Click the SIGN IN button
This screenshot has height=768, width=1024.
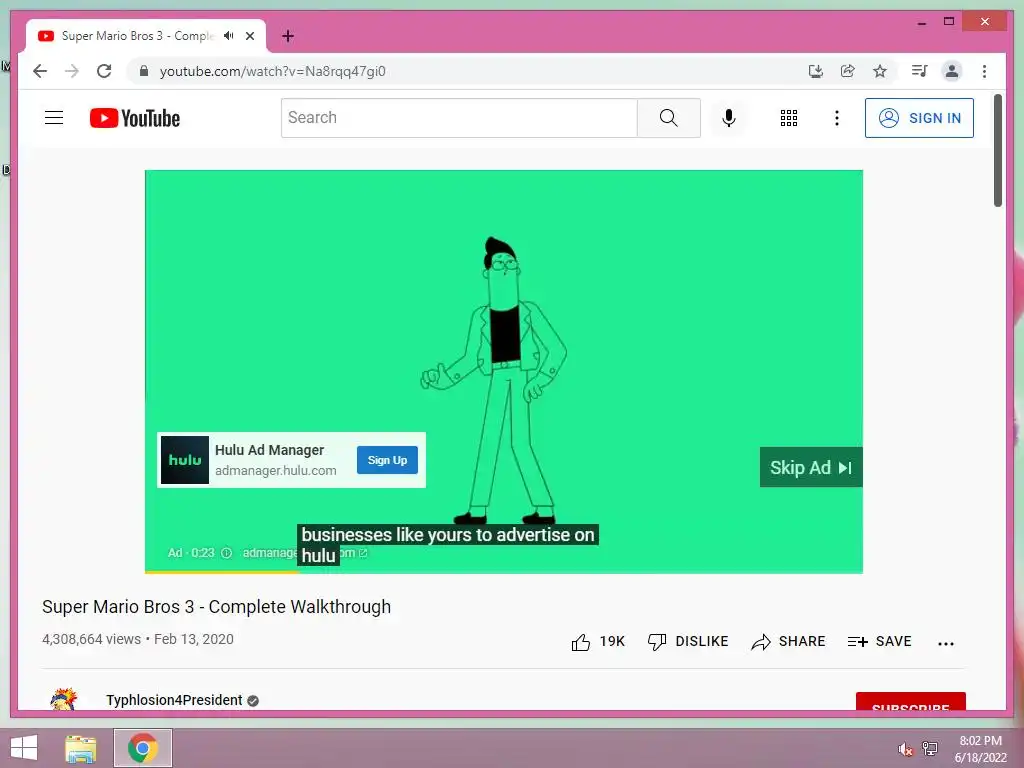[919, 118]
